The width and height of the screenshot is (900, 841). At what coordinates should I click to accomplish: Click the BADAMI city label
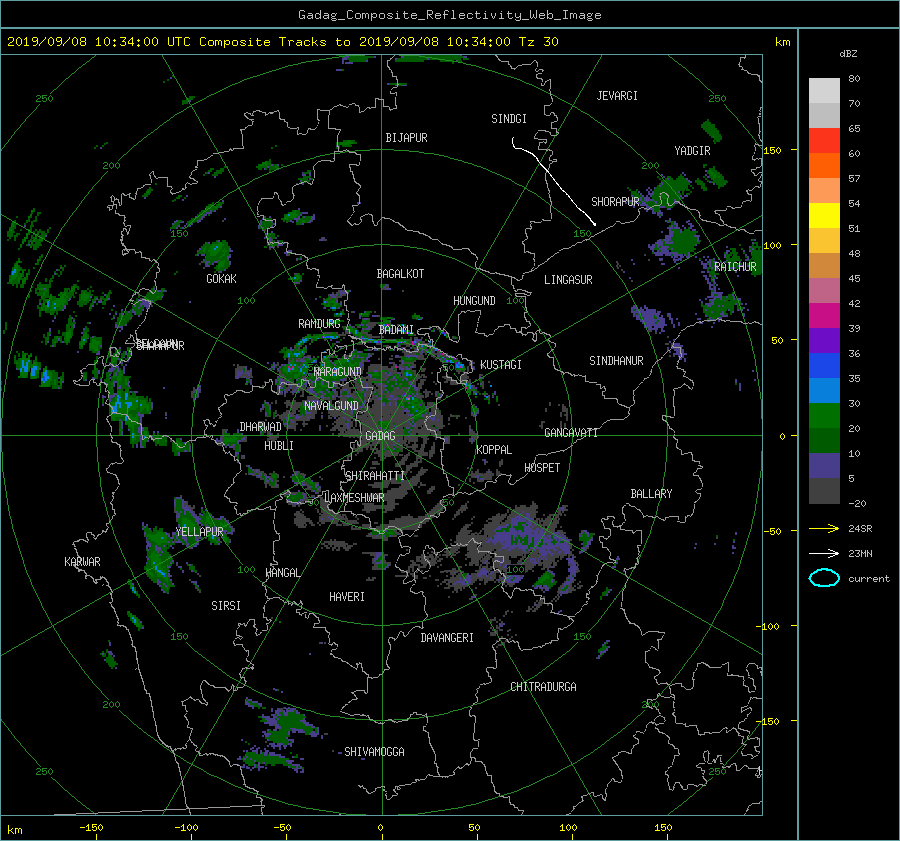(x=396, y=330)
